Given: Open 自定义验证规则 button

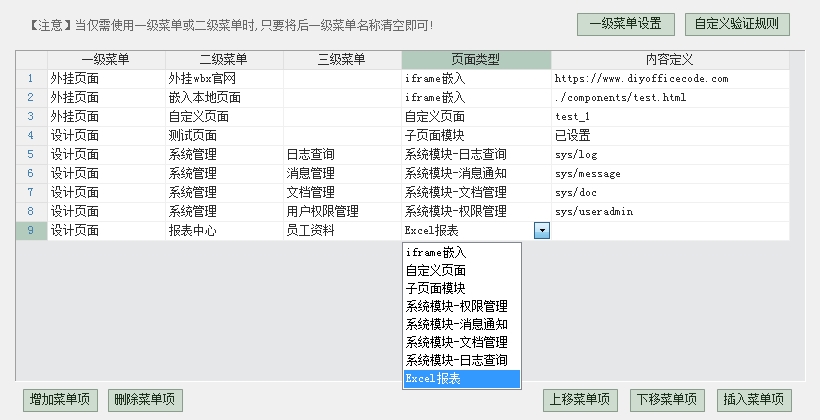Looking at the screenshot, I should click(x=737, y=24).
